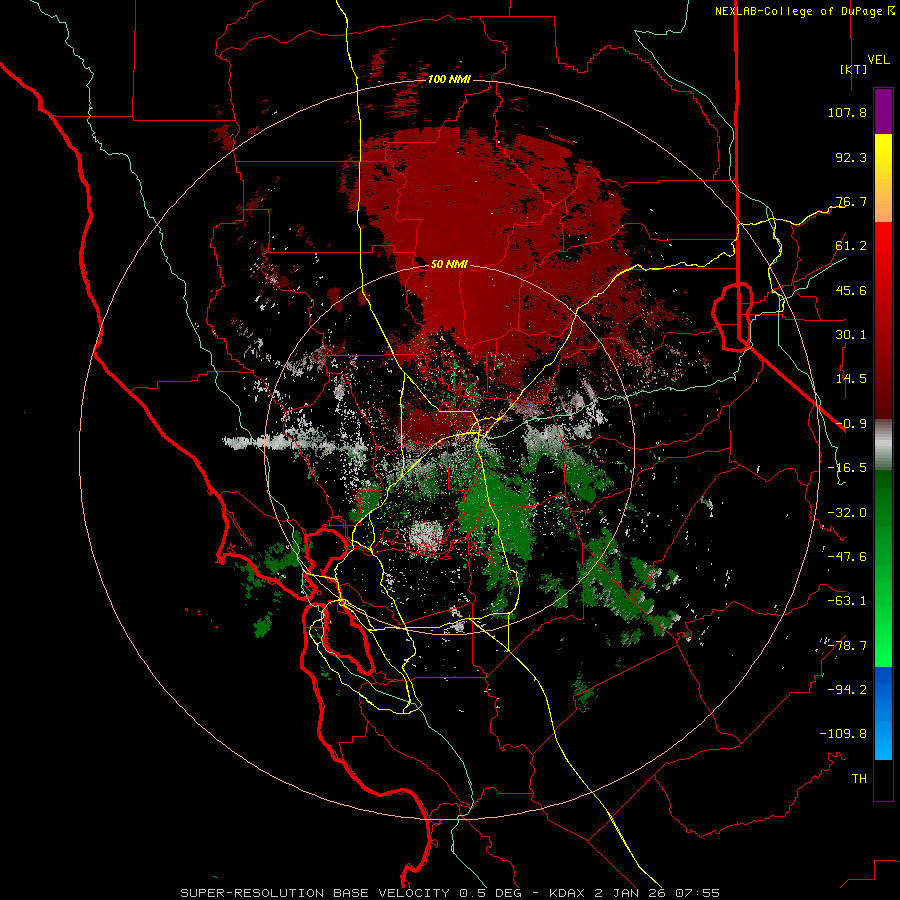Pick the yellow-orange segment of the color bar
900x900 pixels.
click(x=883, y=178)
